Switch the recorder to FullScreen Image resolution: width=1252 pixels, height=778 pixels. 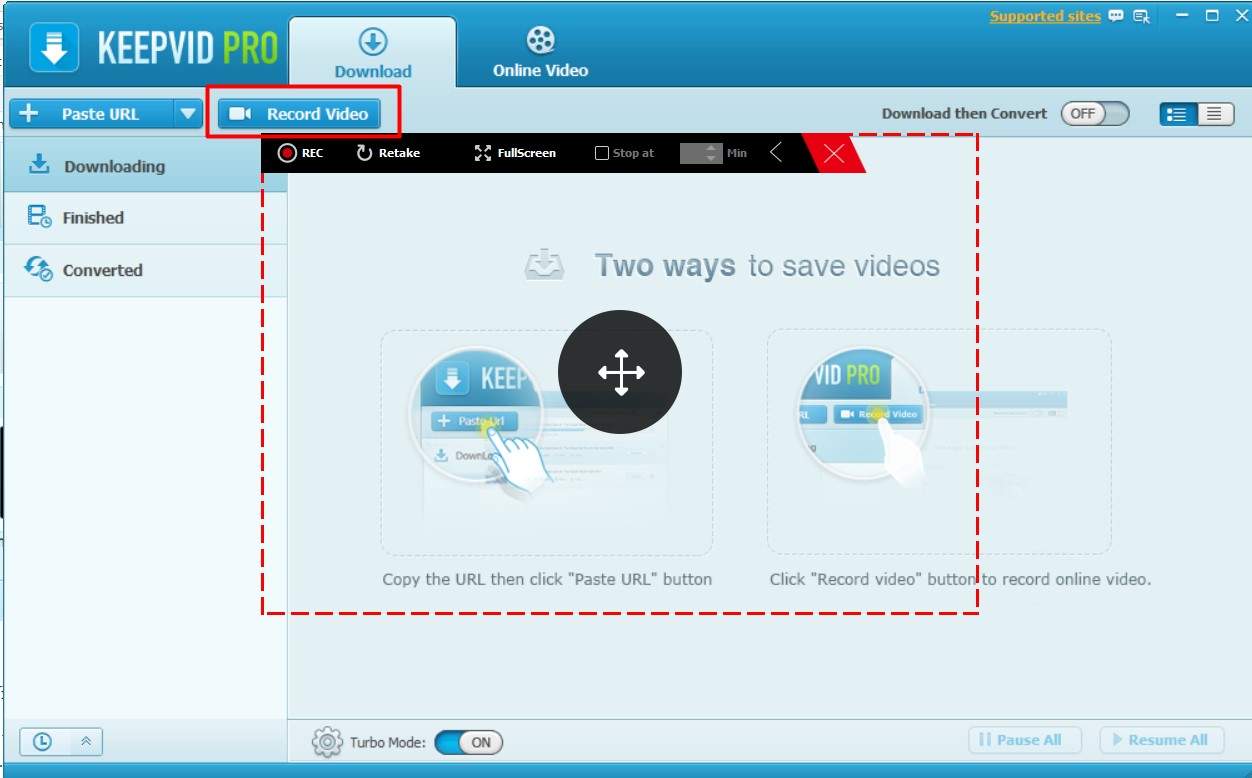[515, 153]
